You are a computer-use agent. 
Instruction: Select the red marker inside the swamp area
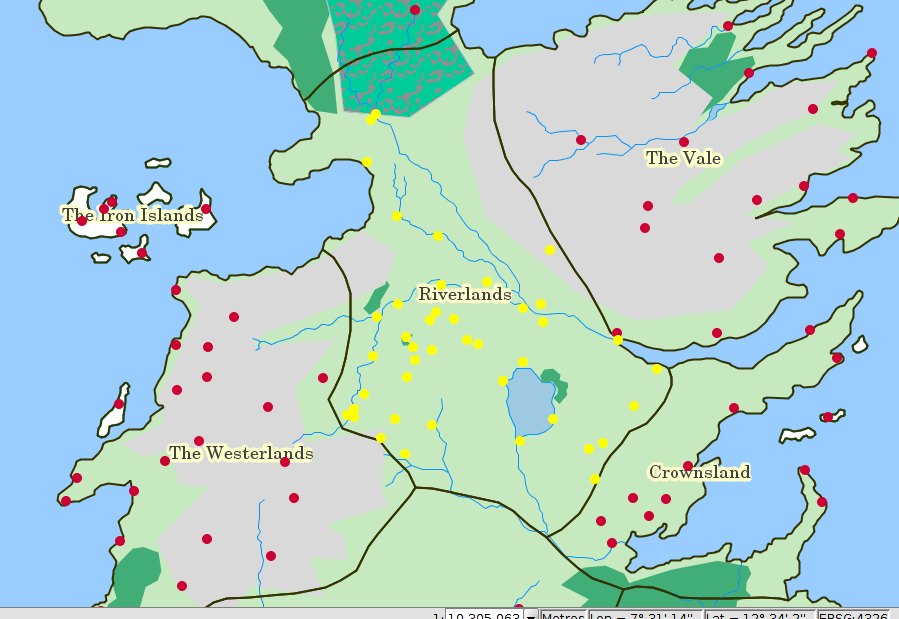click(415, 10)
